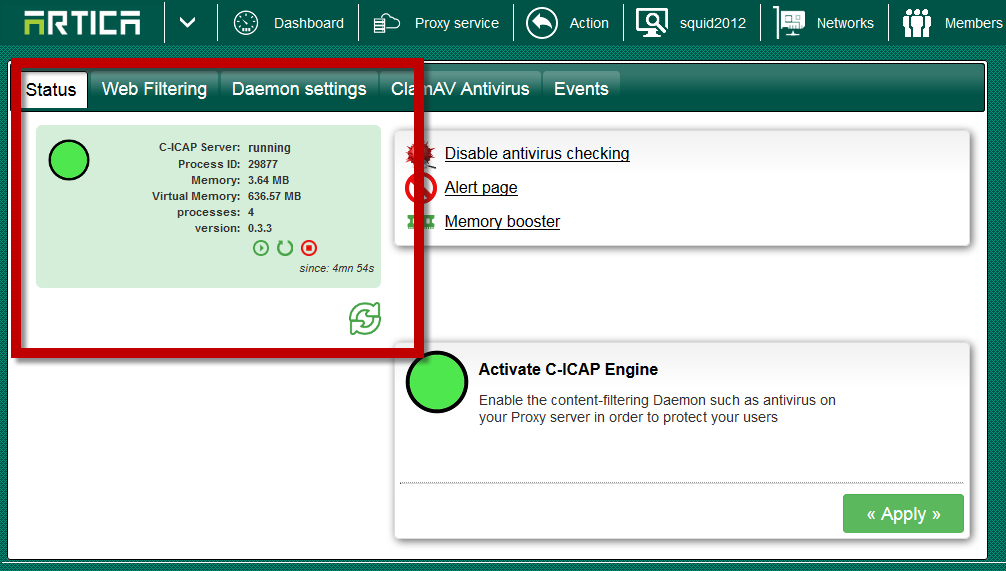Image resolution: width=1006 pixels, height=571 pixels.
Task: Expand the top menu chevron dropdown
Action: tap(187, 23)
